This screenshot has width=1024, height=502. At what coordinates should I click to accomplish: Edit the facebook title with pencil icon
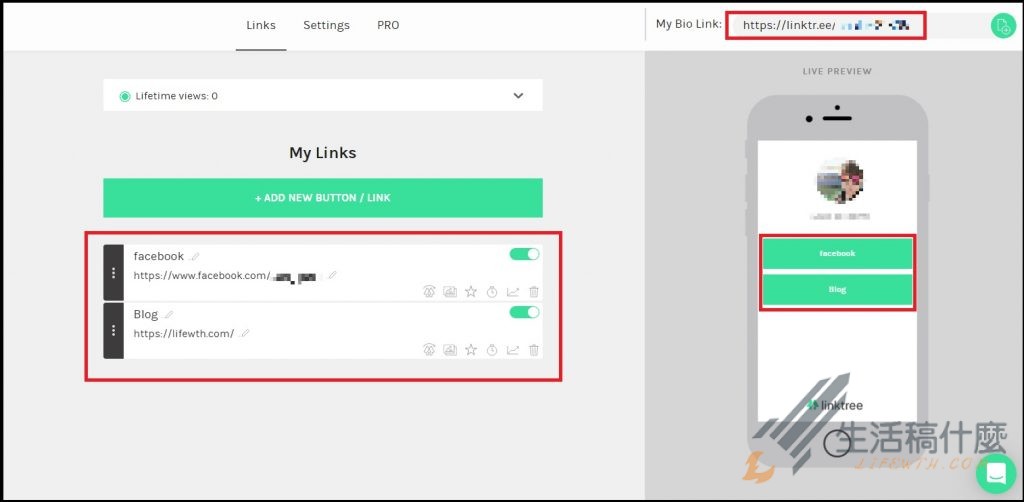point(195,257)
